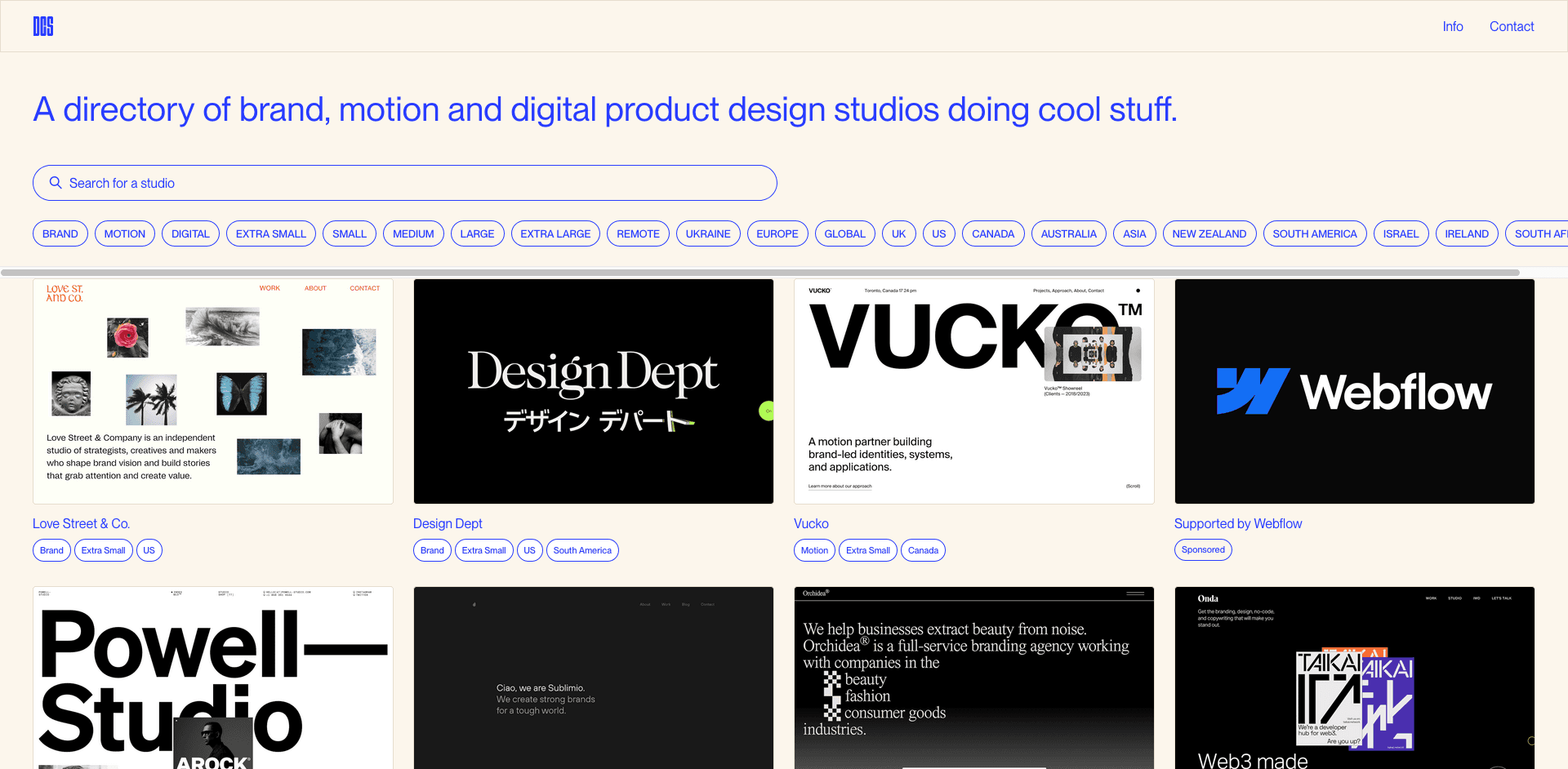Image resolution: width=1568 pixels, height=769 pixels.
Task: Click the Sponsored tag under Webflow
Action: (x=1203, y=549)
